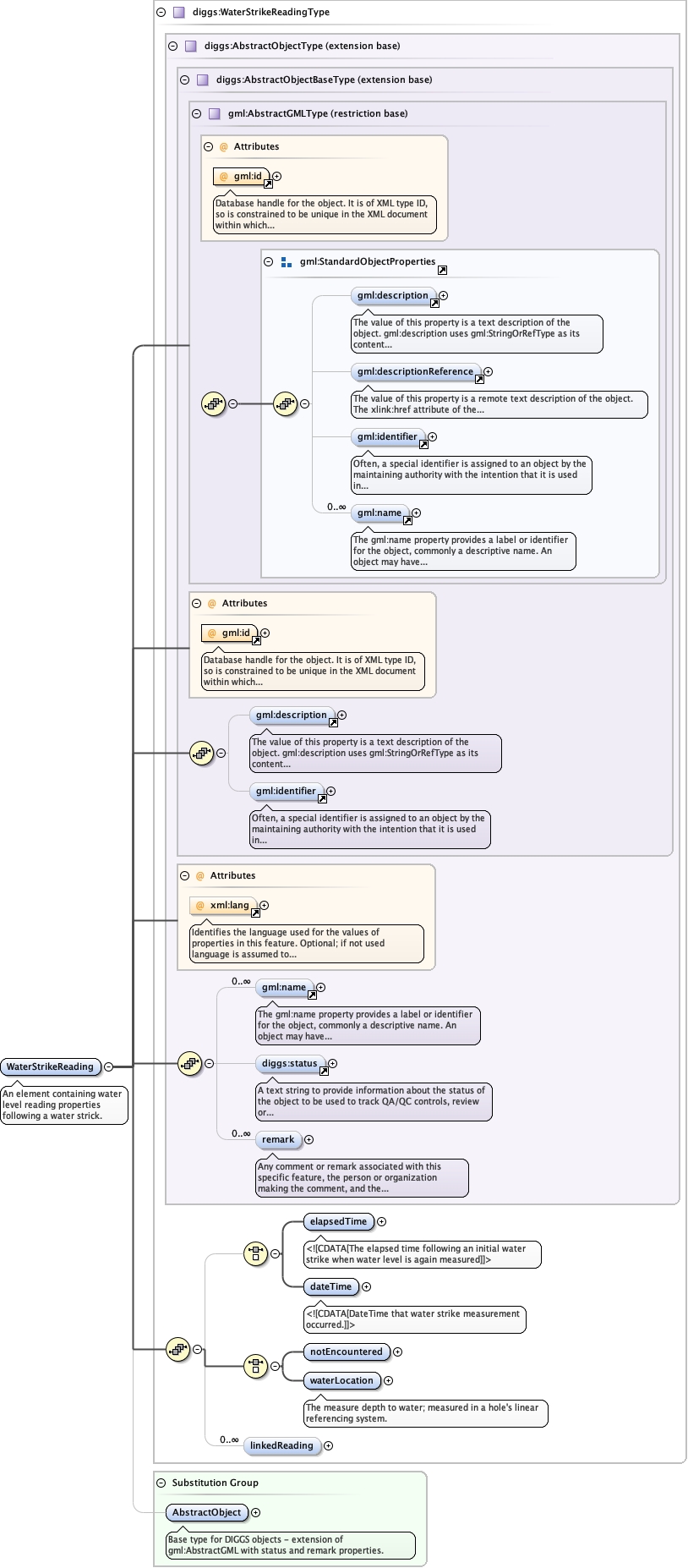Viewport: 688px width, 1568px height.
Task: Collapse the diggs:WaterStrikeReadingType container
Action: coord(161,13)
